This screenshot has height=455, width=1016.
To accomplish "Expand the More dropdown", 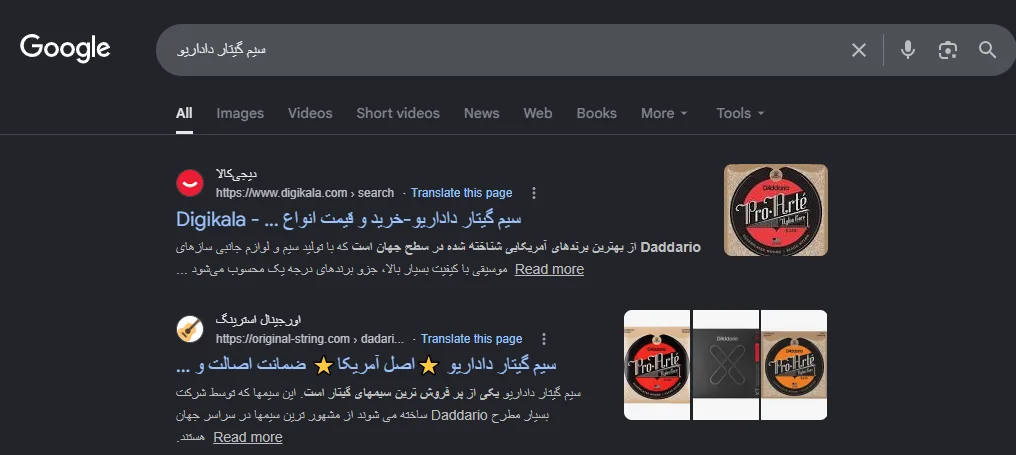I will (x=664, y=113).
